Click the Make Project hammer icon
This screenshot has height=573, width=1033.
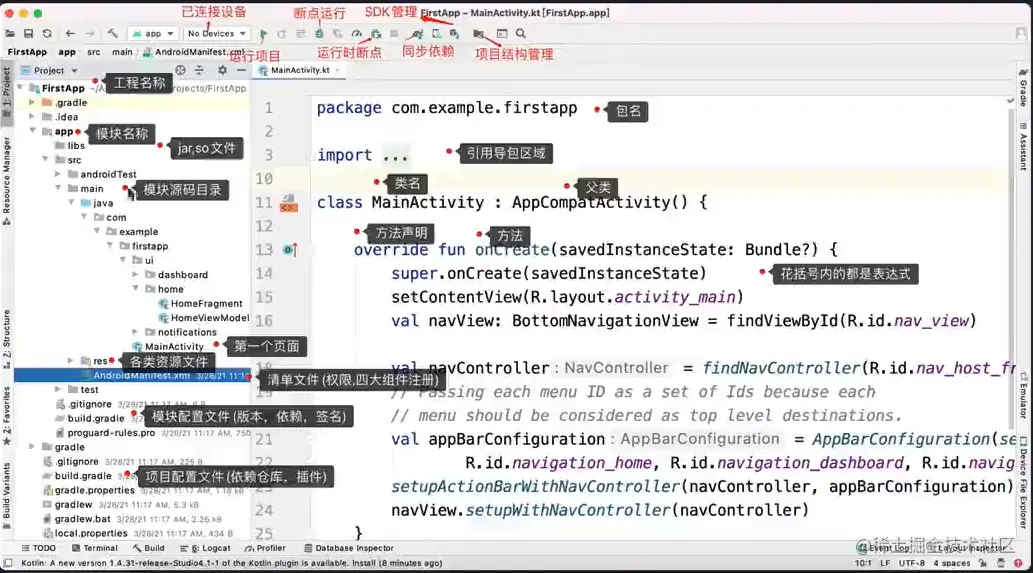(113, 34)
